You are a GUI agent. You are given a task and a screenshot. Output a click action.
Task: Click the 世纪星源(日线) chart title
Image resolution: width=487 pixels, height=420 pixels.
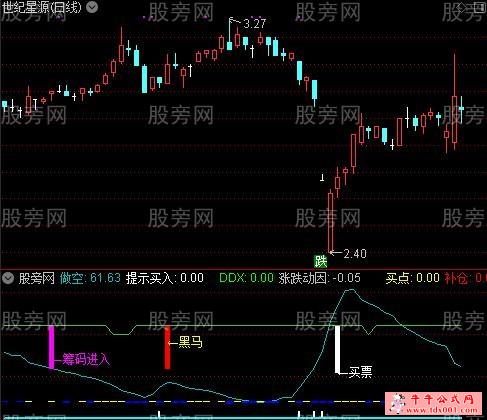point(42,7)
